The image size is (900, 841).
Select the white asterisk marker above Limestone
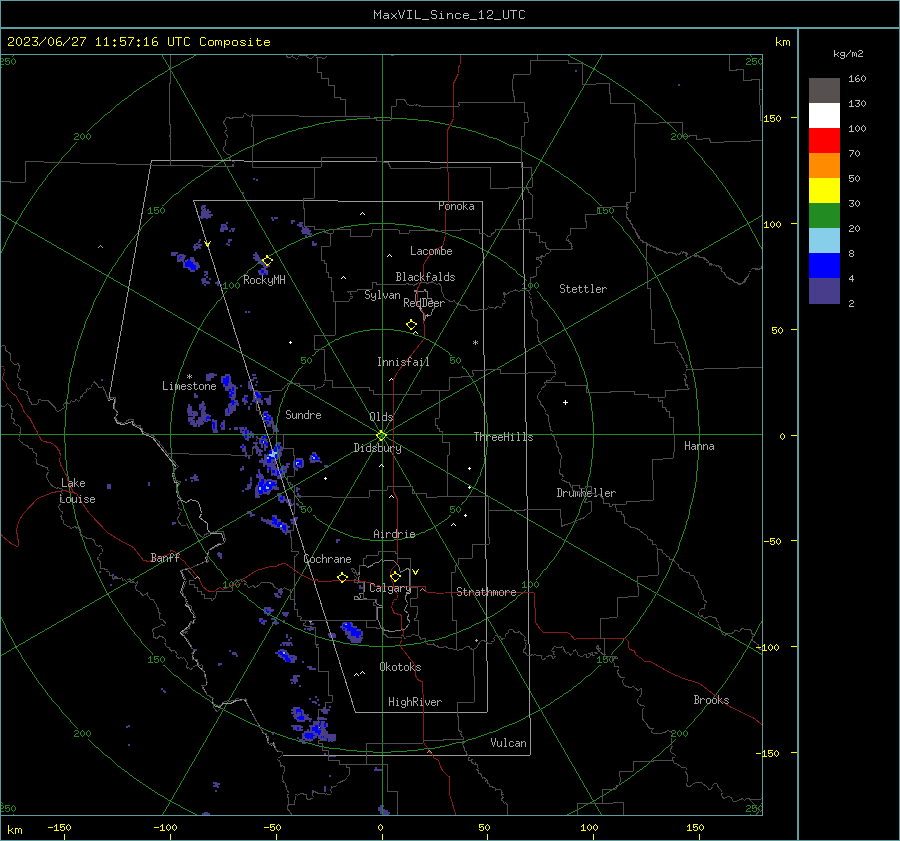[x=189, y=377]
